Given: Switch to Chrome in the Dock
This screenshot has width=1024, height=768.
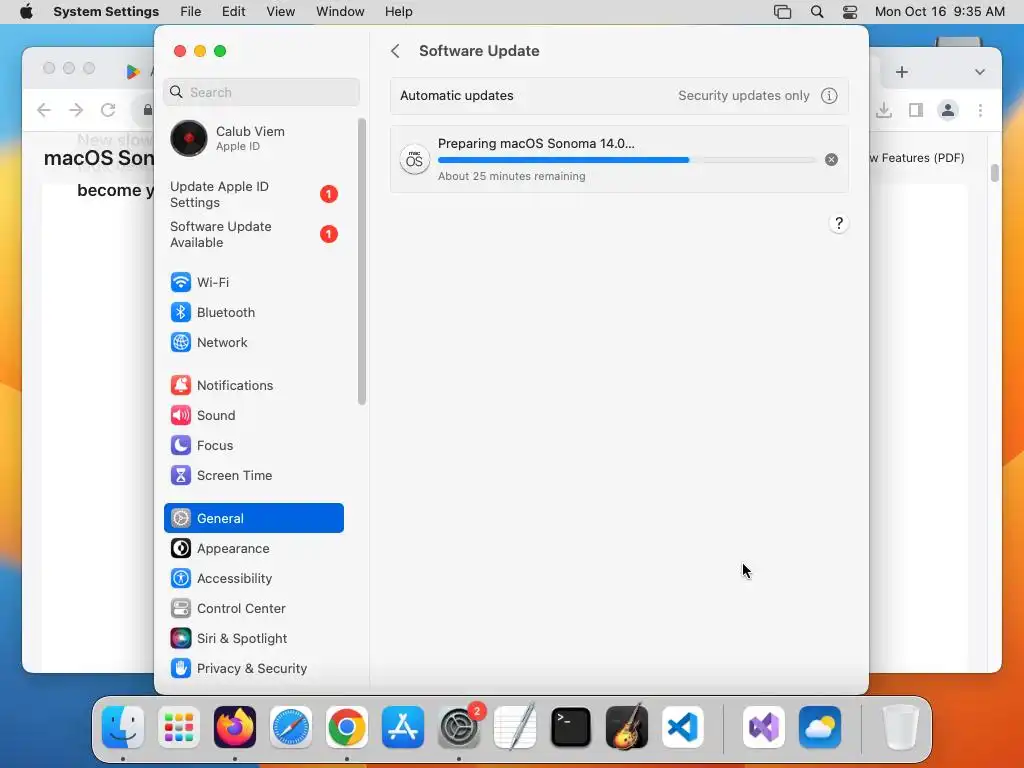Looking at the screenshot, I should (x=347, y=727).
